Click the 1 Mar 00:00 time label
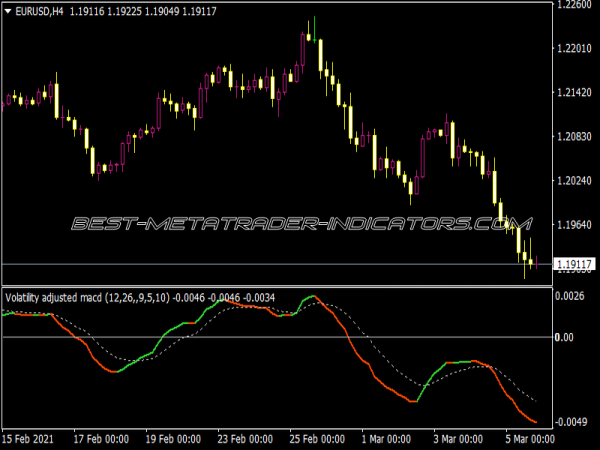Screen dimensions: 600x450 tap(386, 439)
